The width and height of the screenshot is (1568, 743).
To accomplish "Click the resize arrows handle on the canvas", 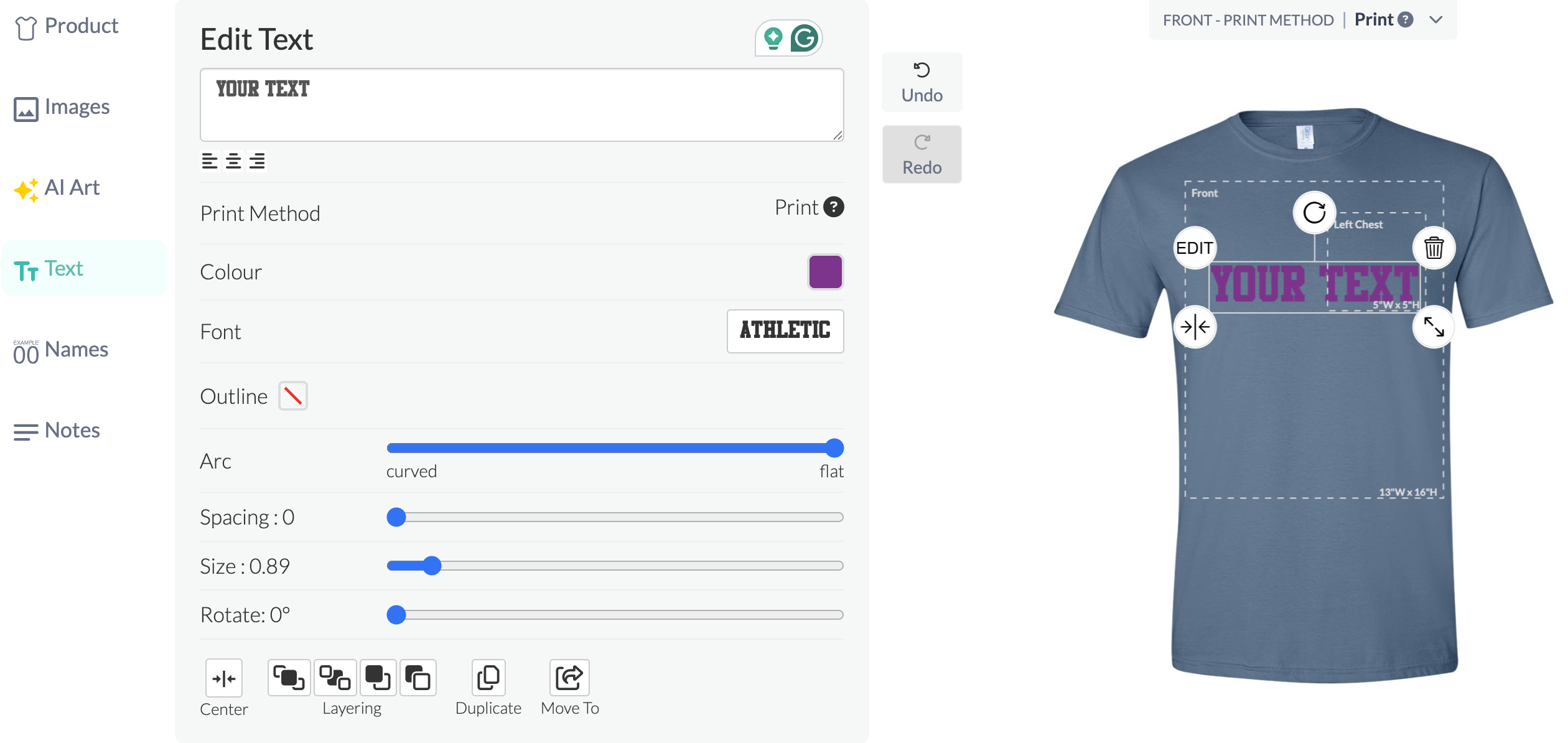I will [x=1434, y=327].
